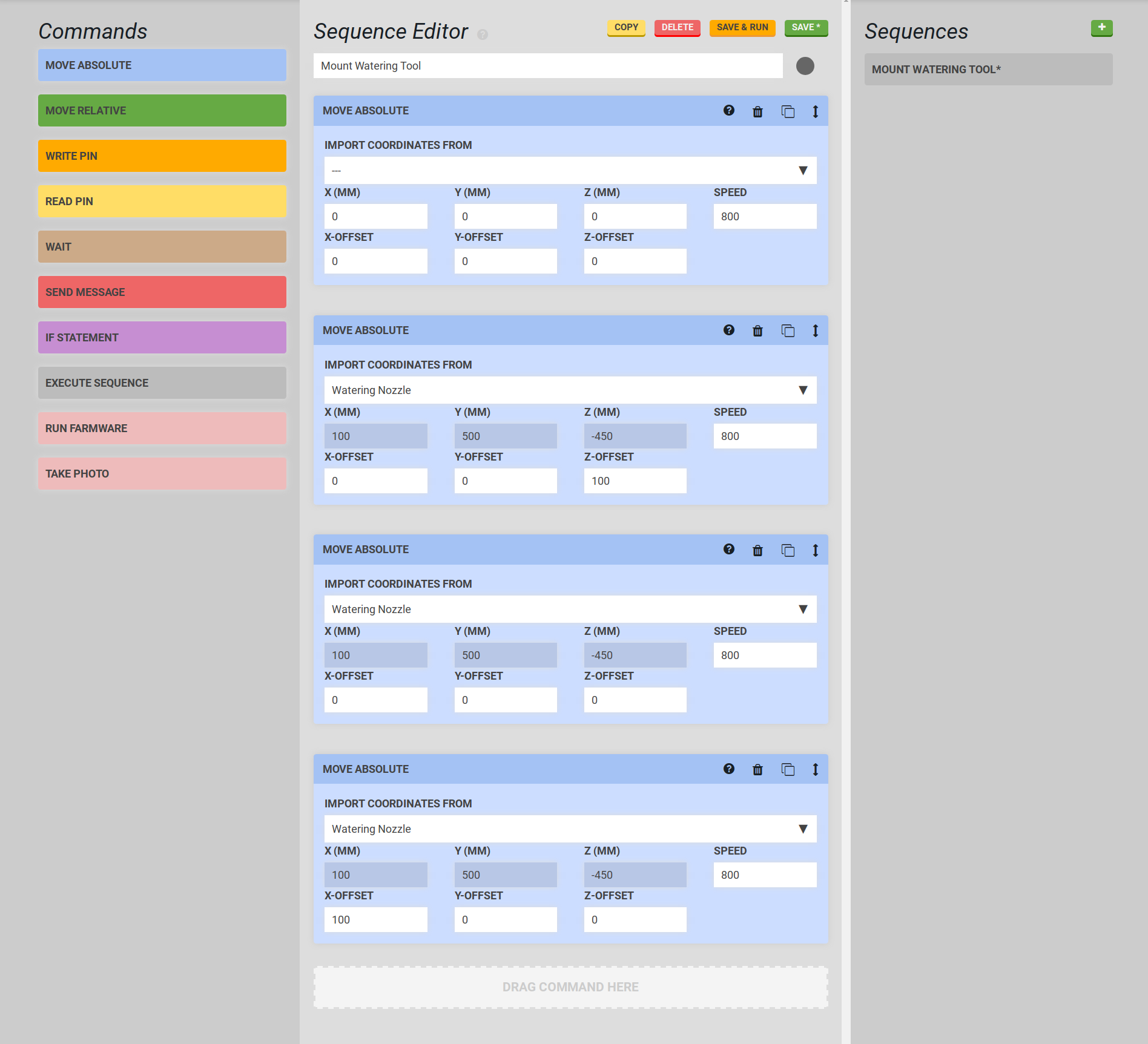Viewport: 1148px width, 1044px height.
Task: Click the reorder handle on the third step
Action: pyautogui.click(x=816, y=550)
